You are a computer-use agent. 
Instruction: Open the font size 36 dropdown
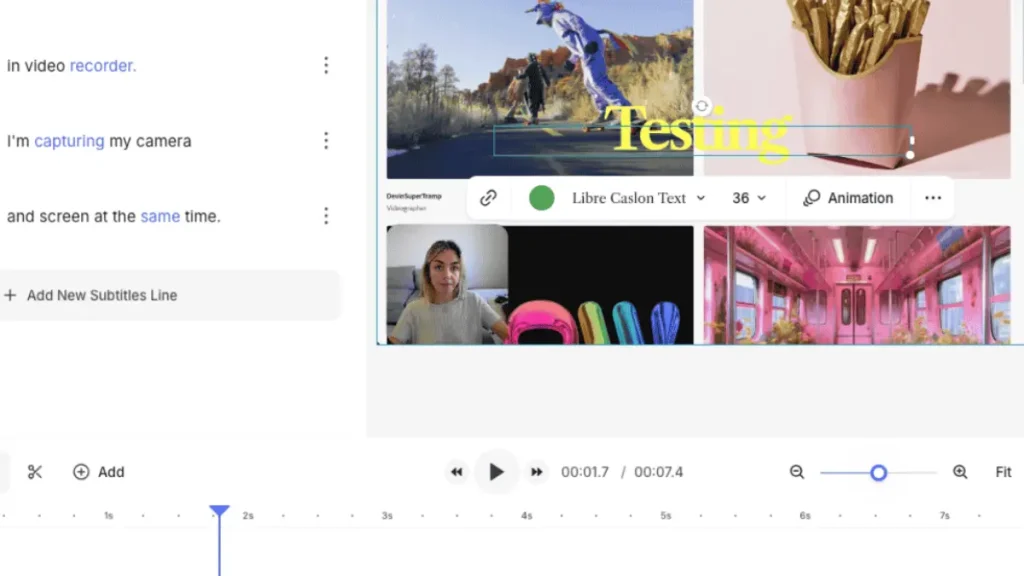[x=748, y=197]
